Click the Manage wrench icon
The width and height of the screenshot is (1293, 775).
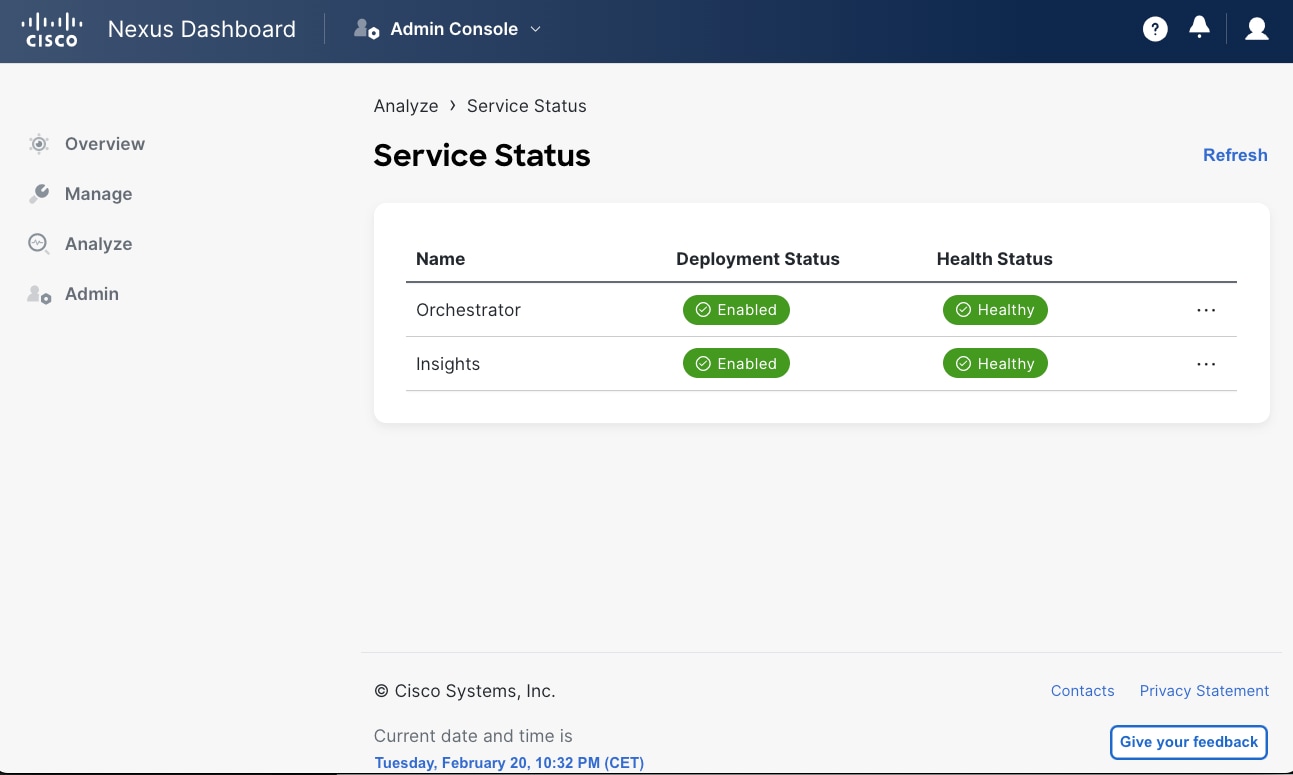point(39,194)
